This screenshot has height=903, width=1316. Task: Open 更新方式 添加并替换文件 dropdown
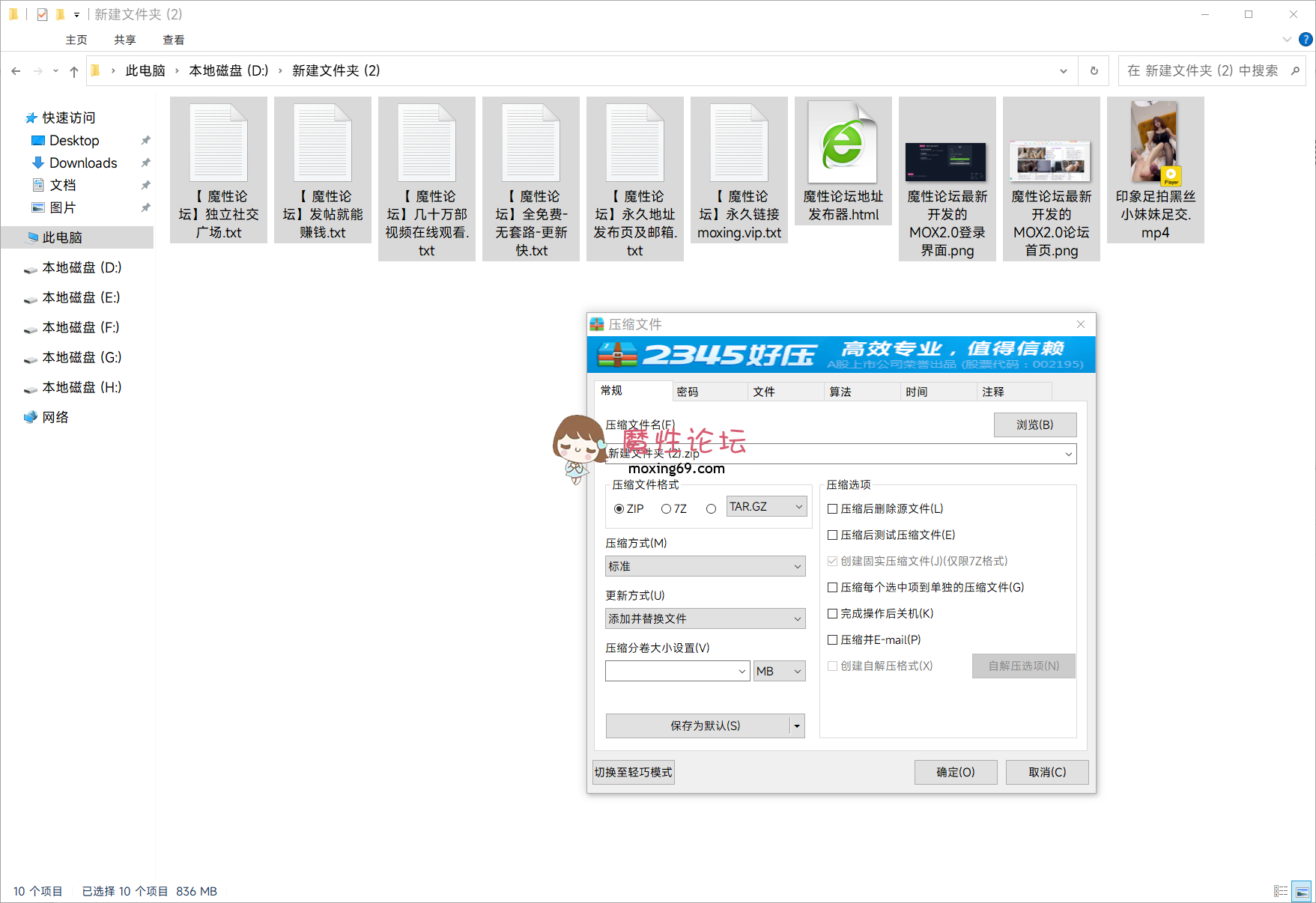click(706, 618)
